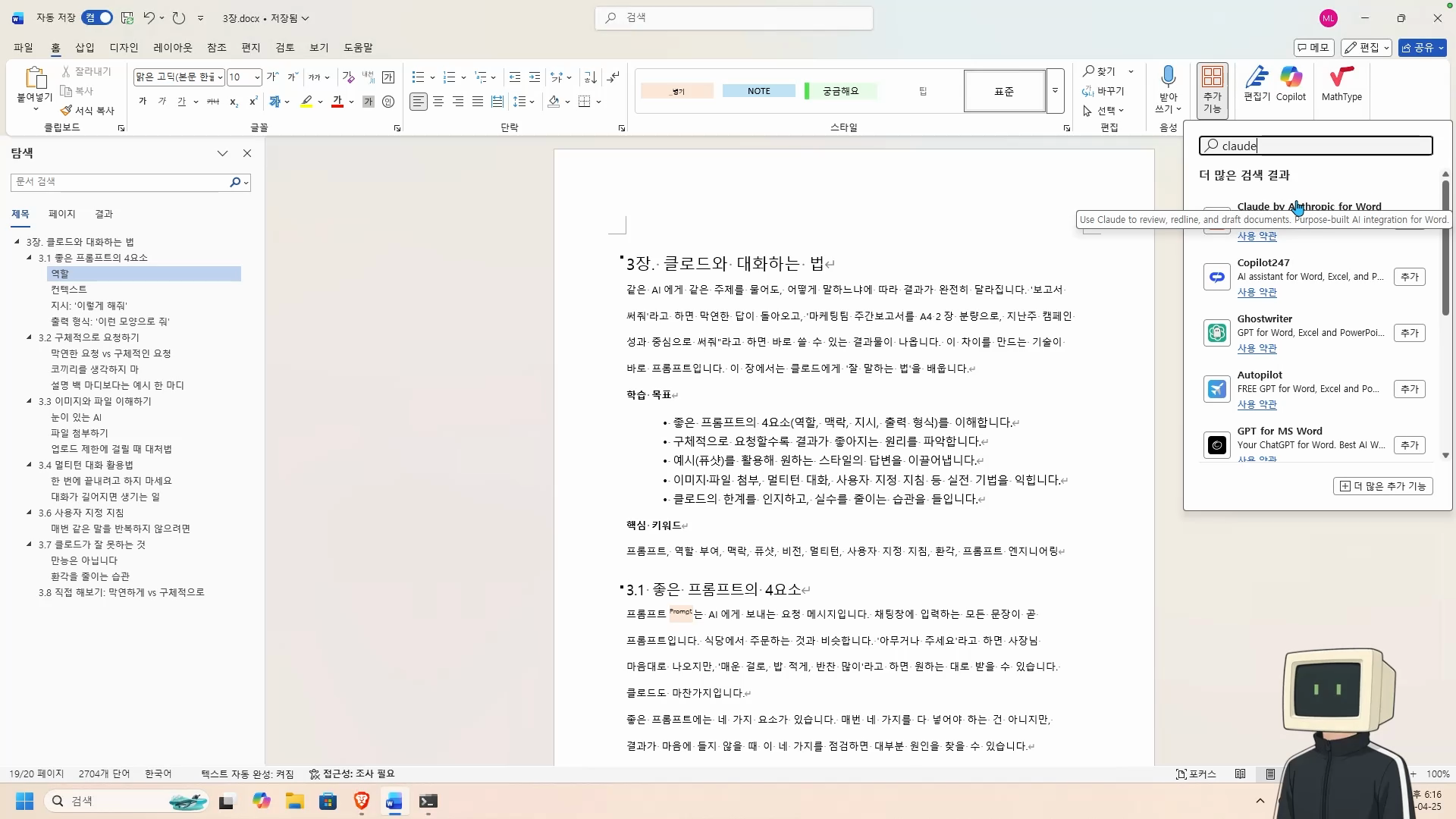
Task: Toggle the AutoSave switch
Action: [99, 17]
